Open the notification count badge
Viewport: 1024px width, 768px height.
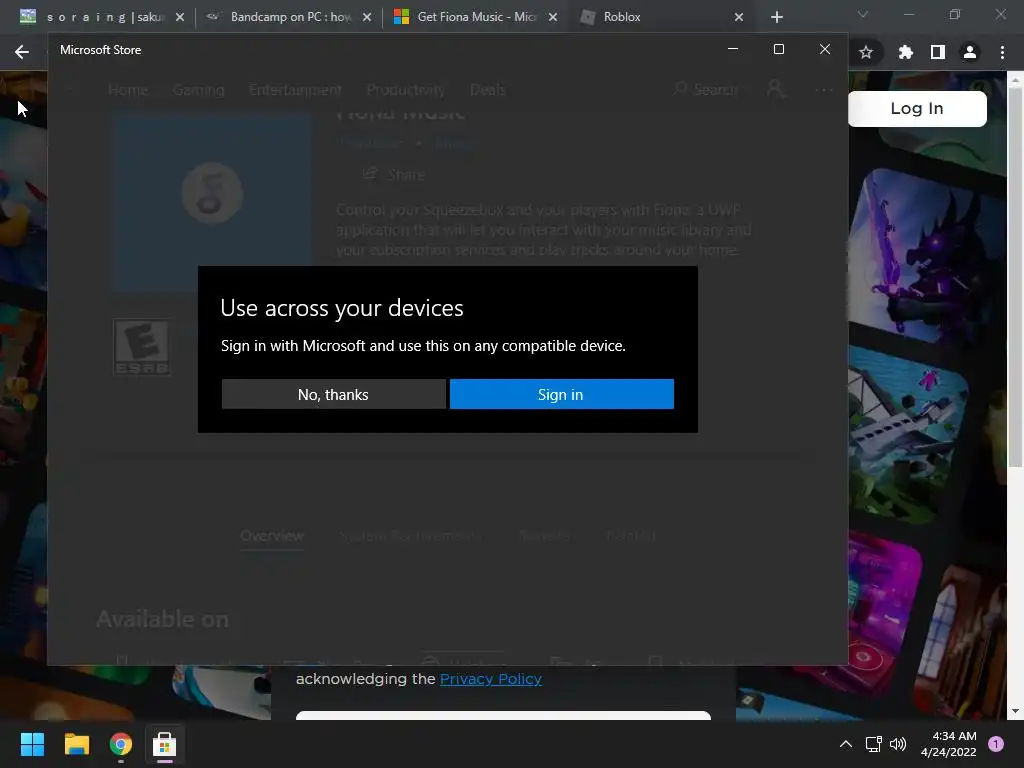pyautogui.click(x=996, y=744)
